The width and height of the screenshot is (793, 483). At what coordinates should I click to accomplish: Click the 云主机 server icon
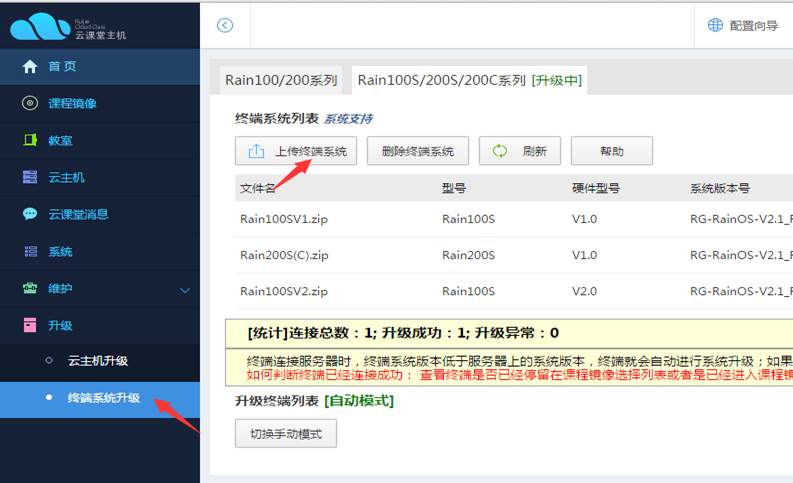tap(30, 177)
